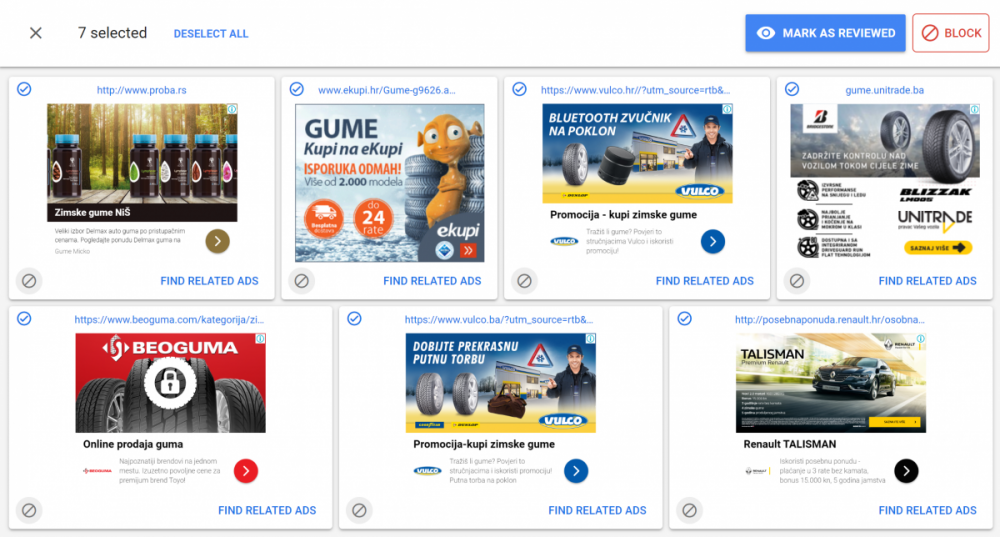Click the '7 selected' counter text
The width and height of the screenshot is (1000, 537).
(112, 33)
